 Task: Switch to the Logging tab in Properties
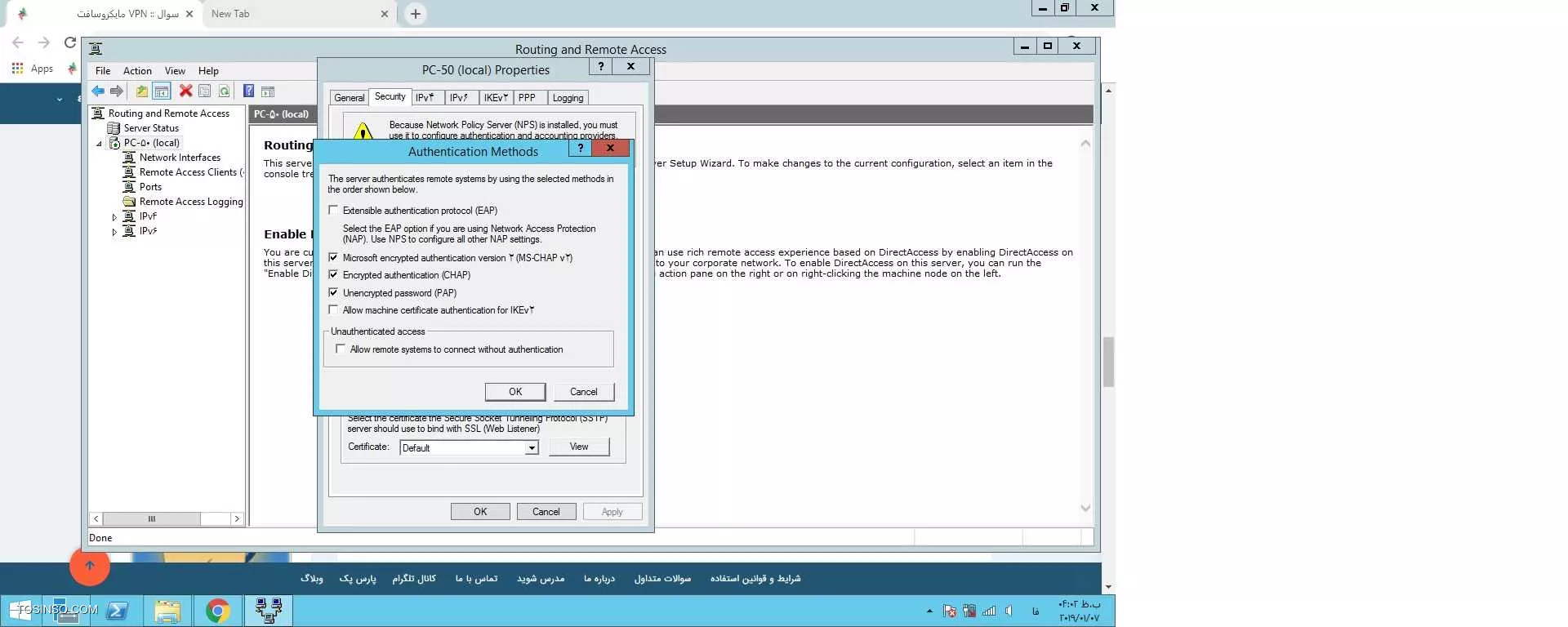[568, 98]
